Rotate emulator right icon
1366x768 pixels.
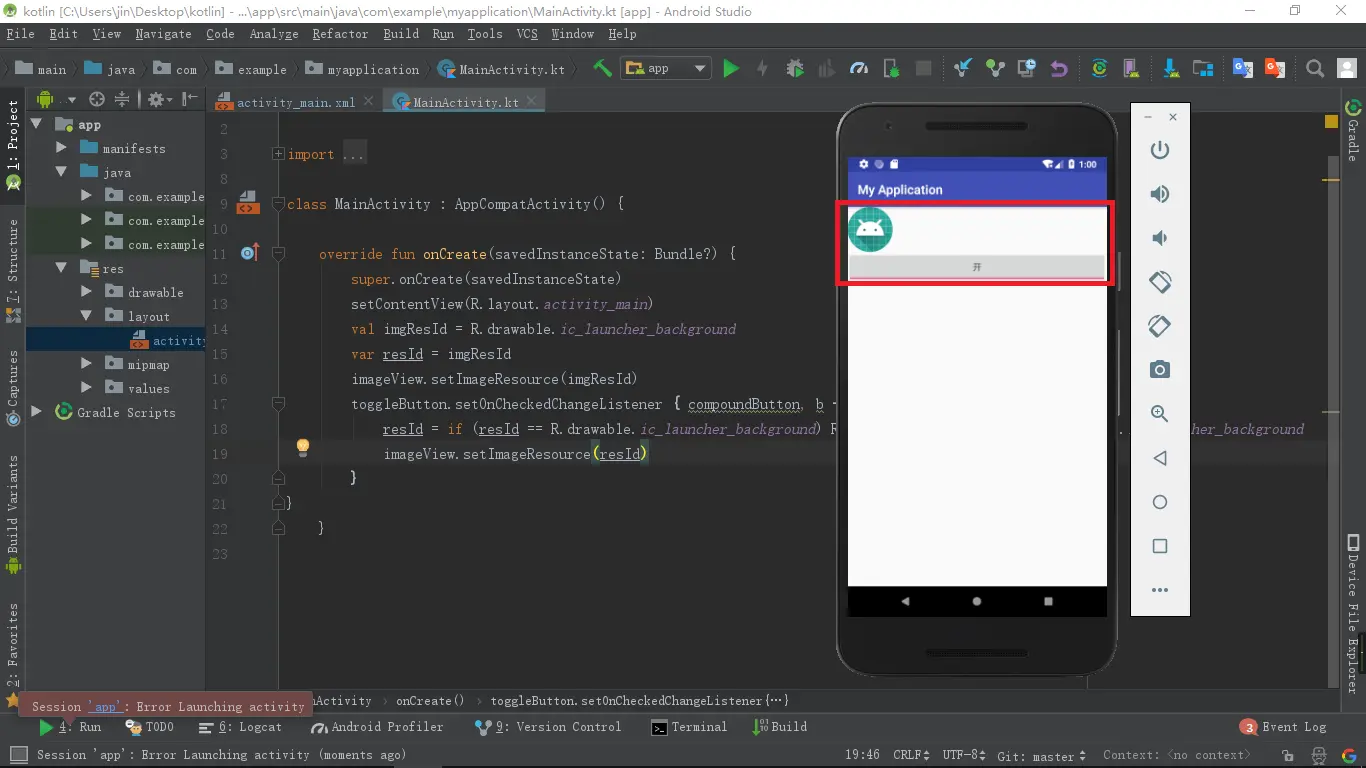click(1160, 326)
